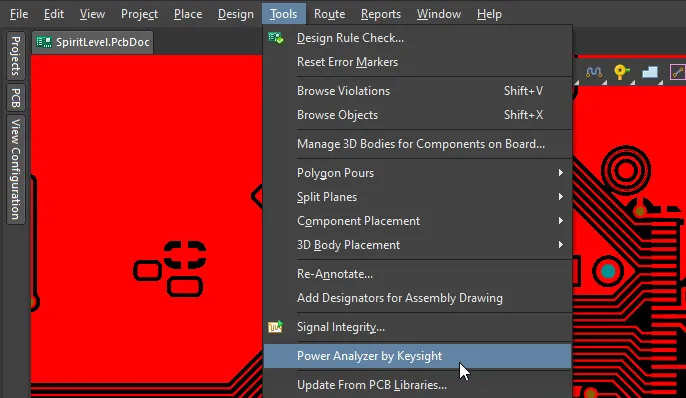The height and width of the screenshot is (398, 686).
Task: Switch to the PCB panel tab
Action: pyautogui.click(x=16, y=98)
